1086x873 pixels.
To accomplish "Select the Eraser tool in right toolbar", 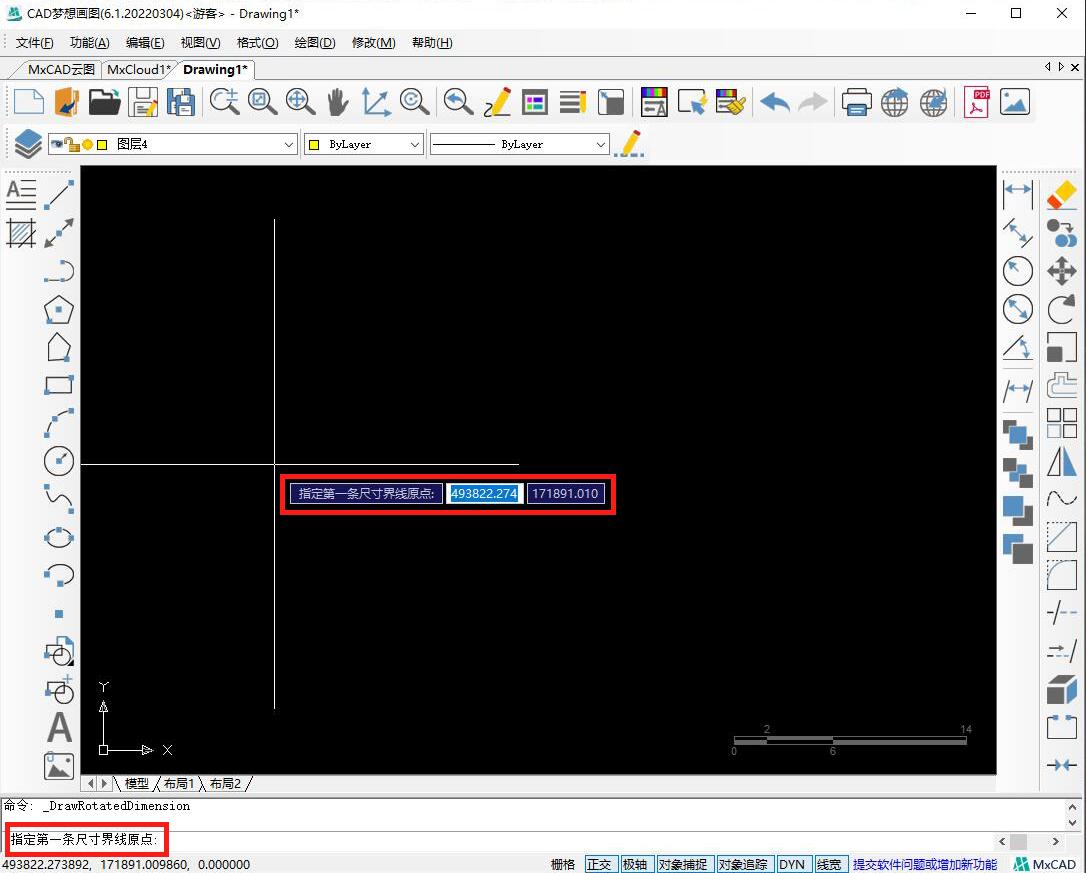I will tap(1061, 195).
